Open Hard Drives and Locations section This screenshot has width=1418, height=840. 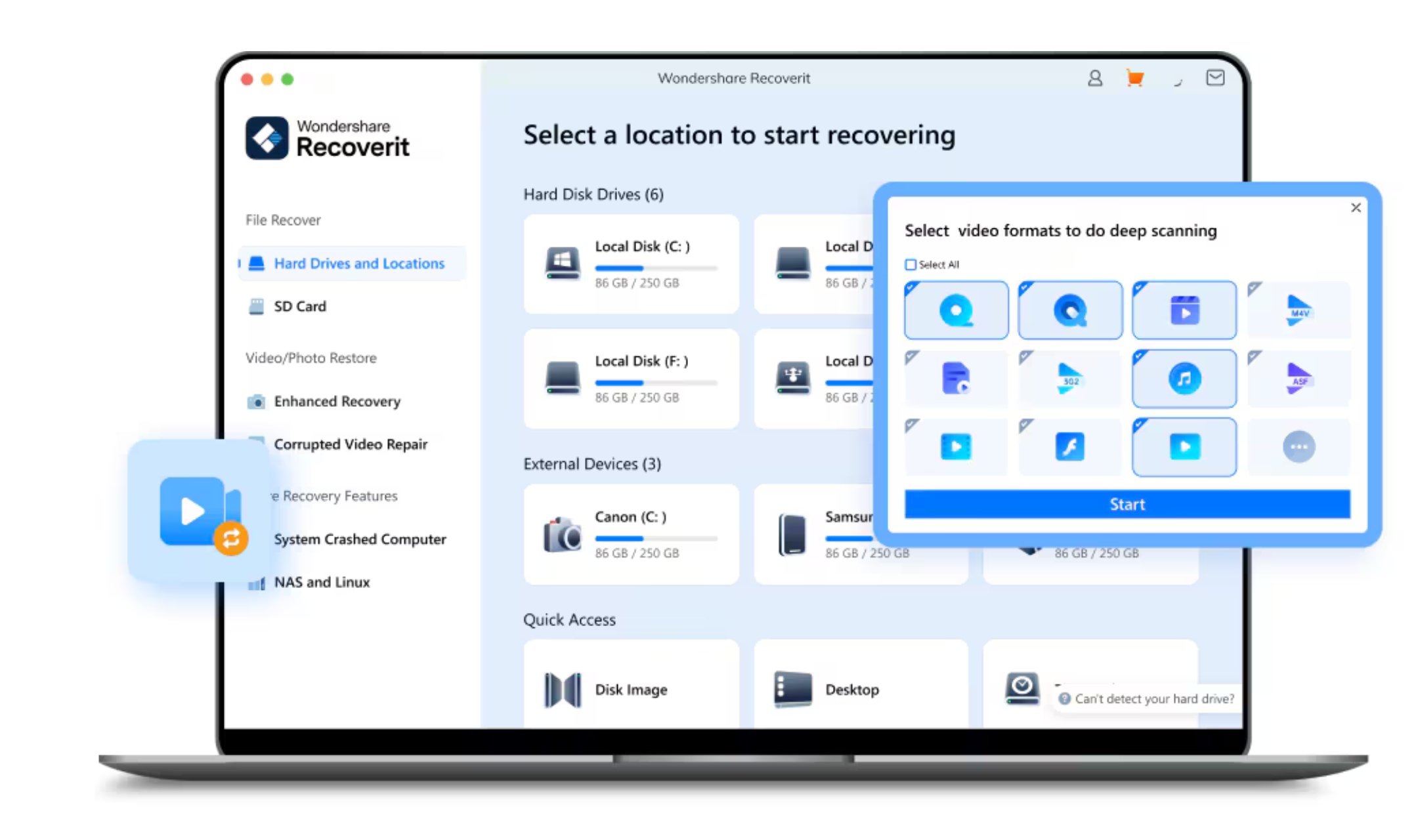(x=353, y=263)
